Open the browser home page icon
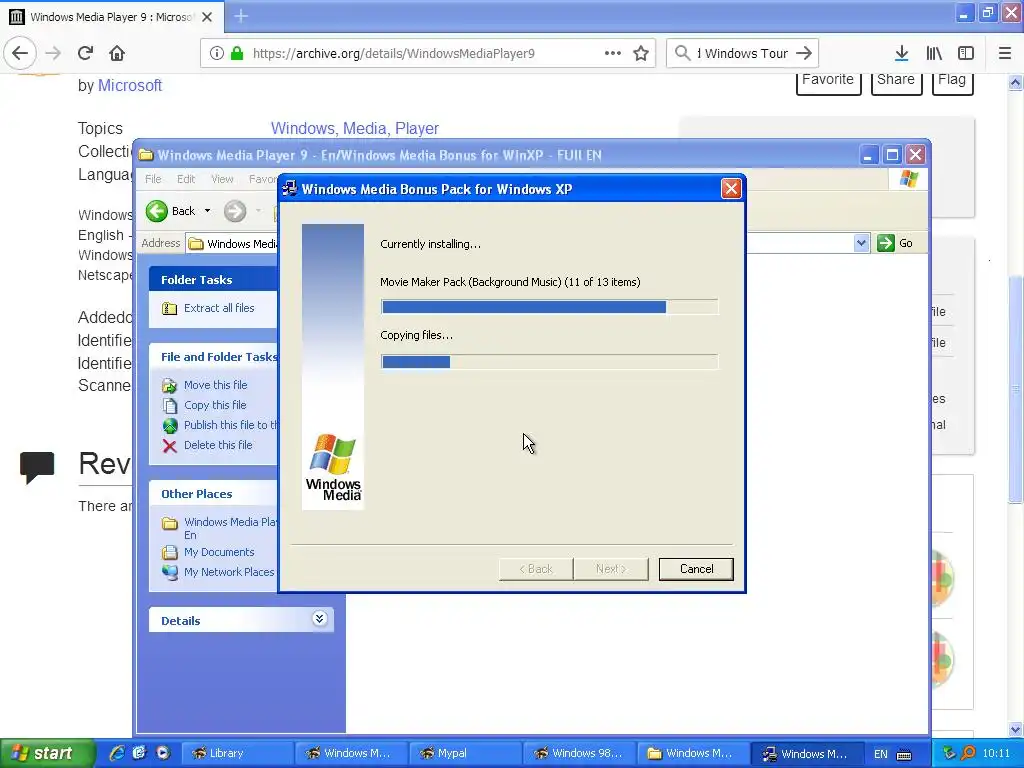 117,53
